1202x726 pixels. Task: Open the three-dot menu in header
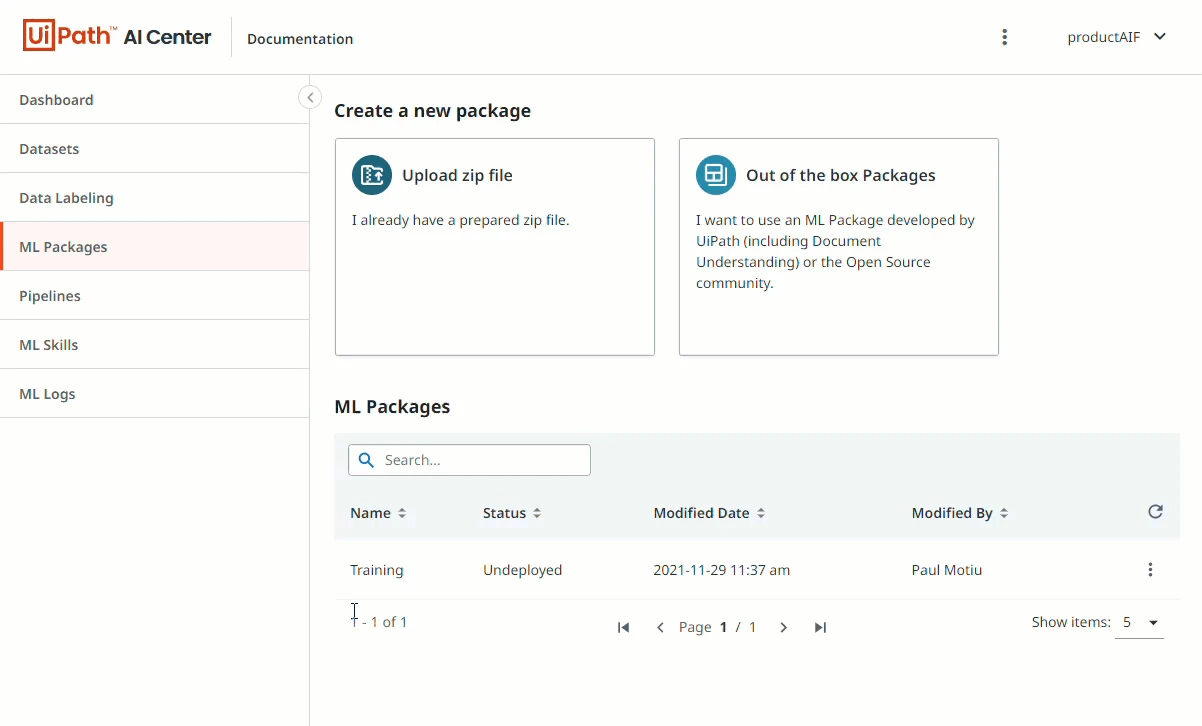tap(1004, 37)
